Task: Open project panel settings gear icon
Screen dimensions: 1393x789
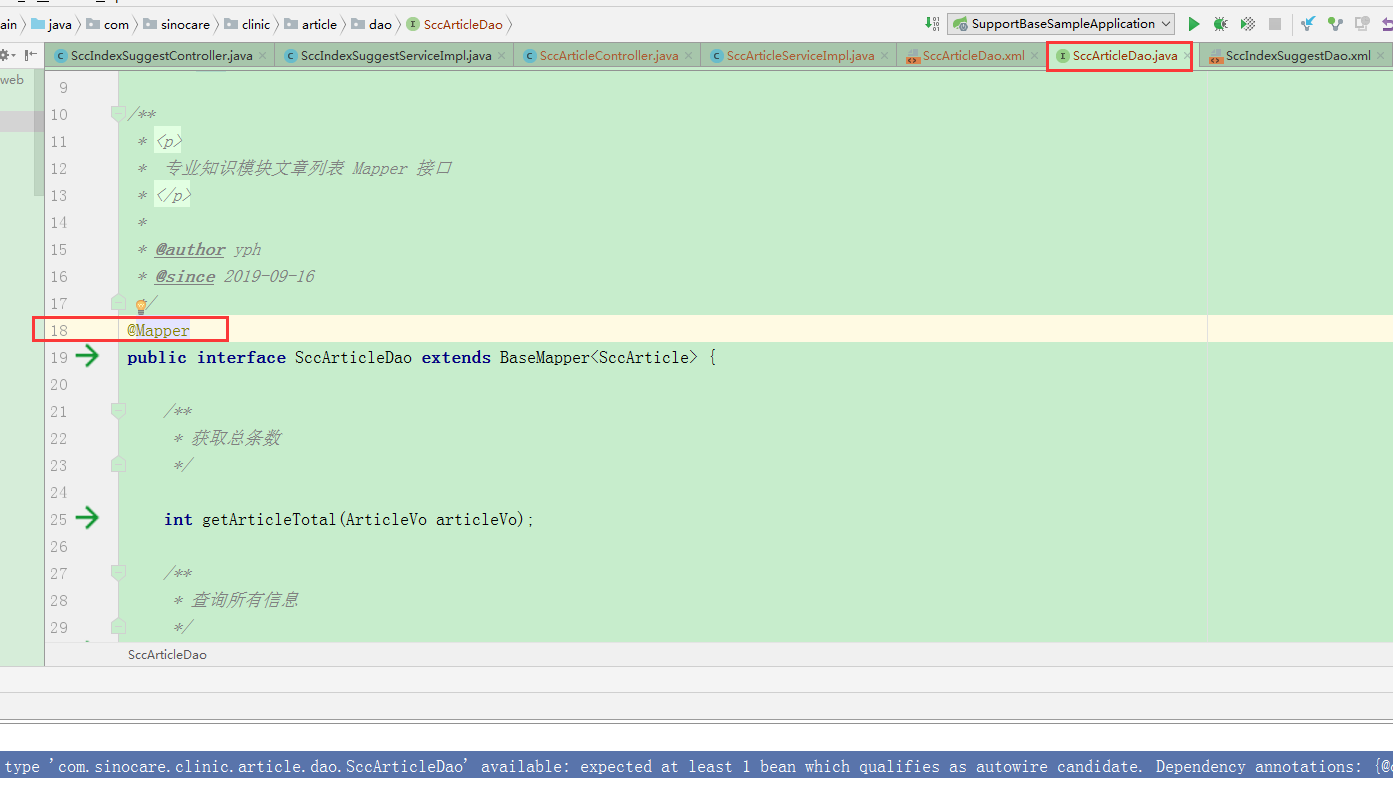Action: [7, 55]
